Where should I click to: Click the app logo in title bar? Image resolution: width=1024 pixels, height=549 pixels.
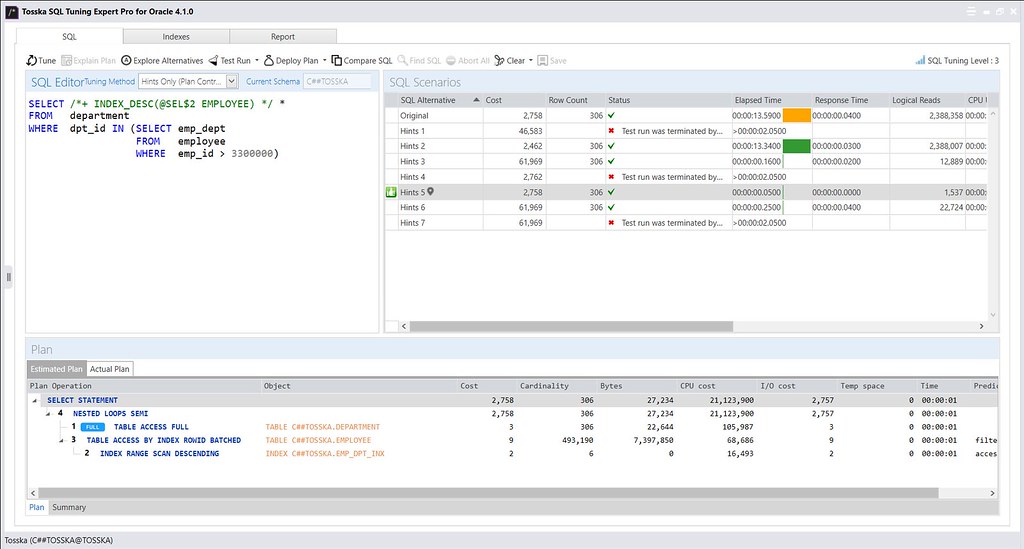pos(12,12)
